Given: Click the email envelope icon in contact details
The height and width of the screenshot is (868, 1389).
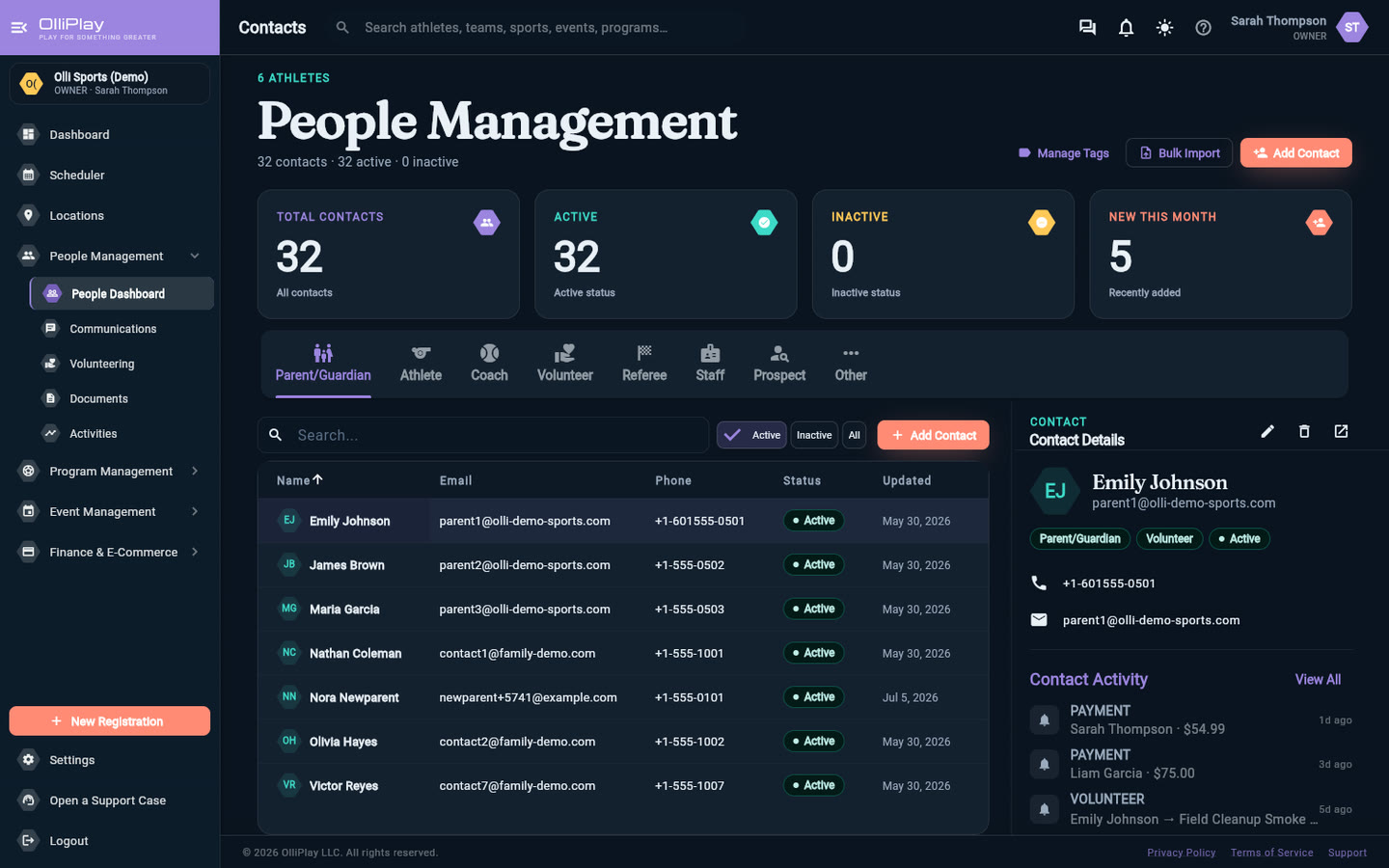Looking at the screenshot, I should pyautogui.click(x=1039, y=620).
